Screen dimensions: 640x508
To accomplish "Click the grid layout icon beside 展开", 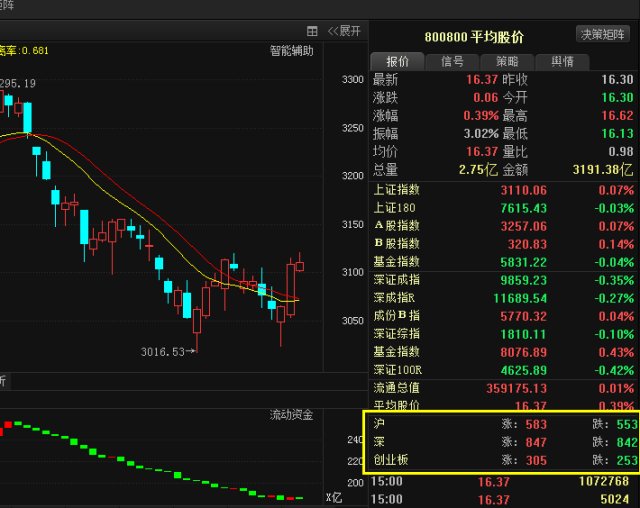I will point(312,31).
